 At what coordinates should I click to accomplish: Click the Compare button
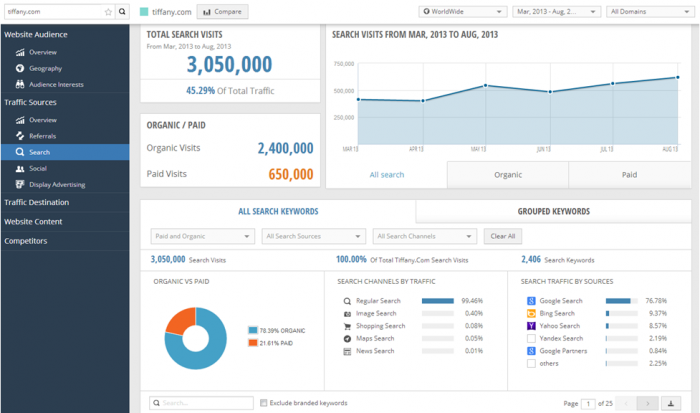(222, 12)
